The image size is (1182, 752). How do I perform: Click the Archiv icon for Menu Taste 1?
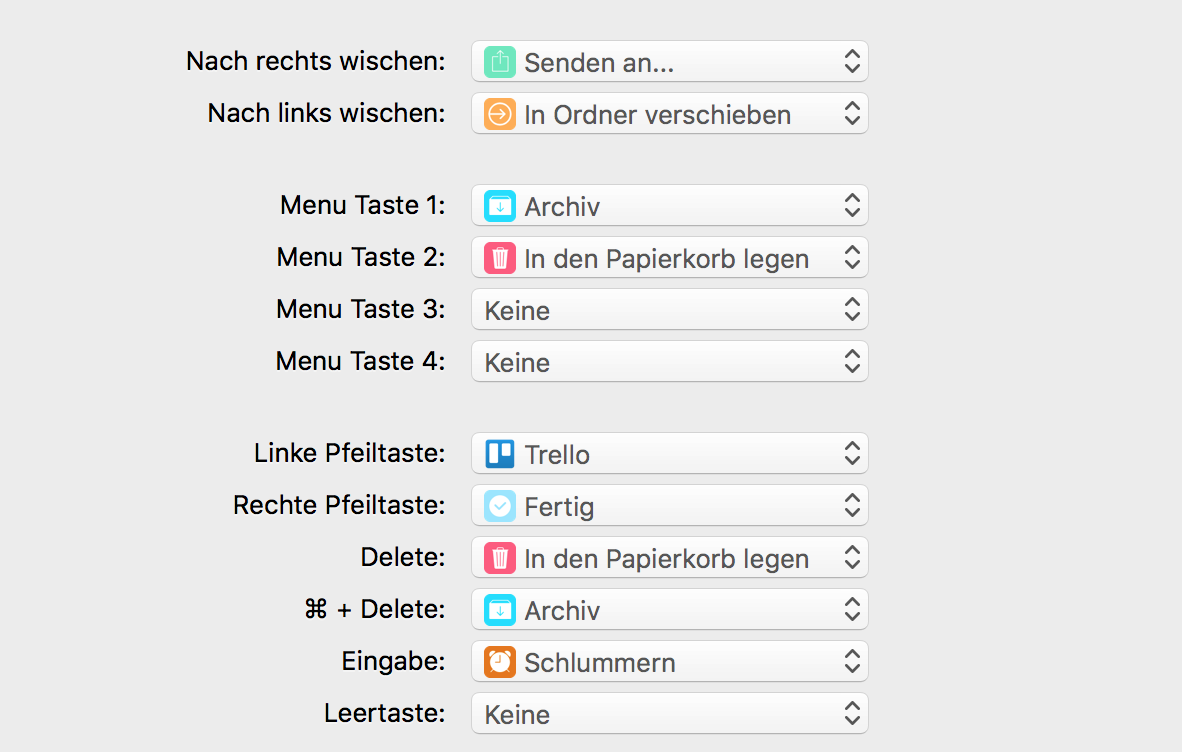(x=500, y=206)
